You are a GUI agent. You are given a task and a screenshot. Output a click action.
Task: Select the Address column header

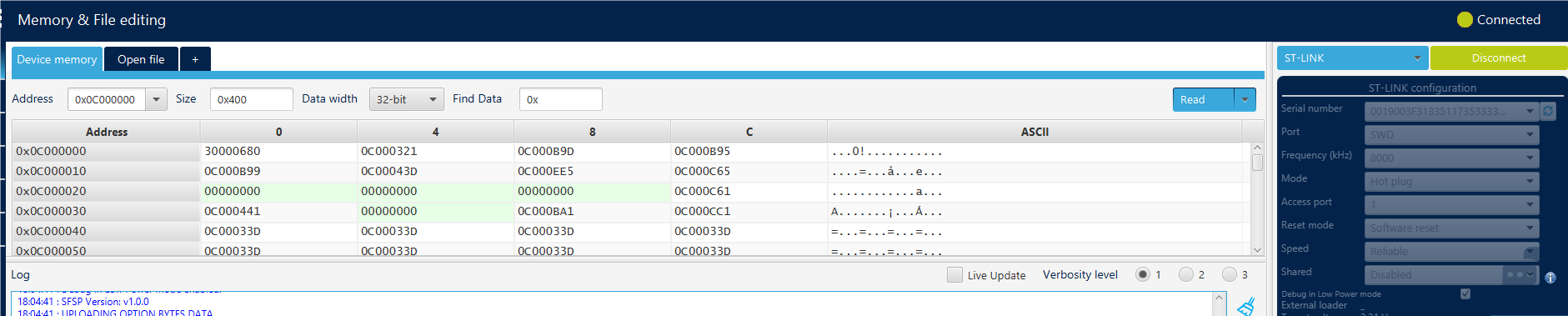(106, 132)
